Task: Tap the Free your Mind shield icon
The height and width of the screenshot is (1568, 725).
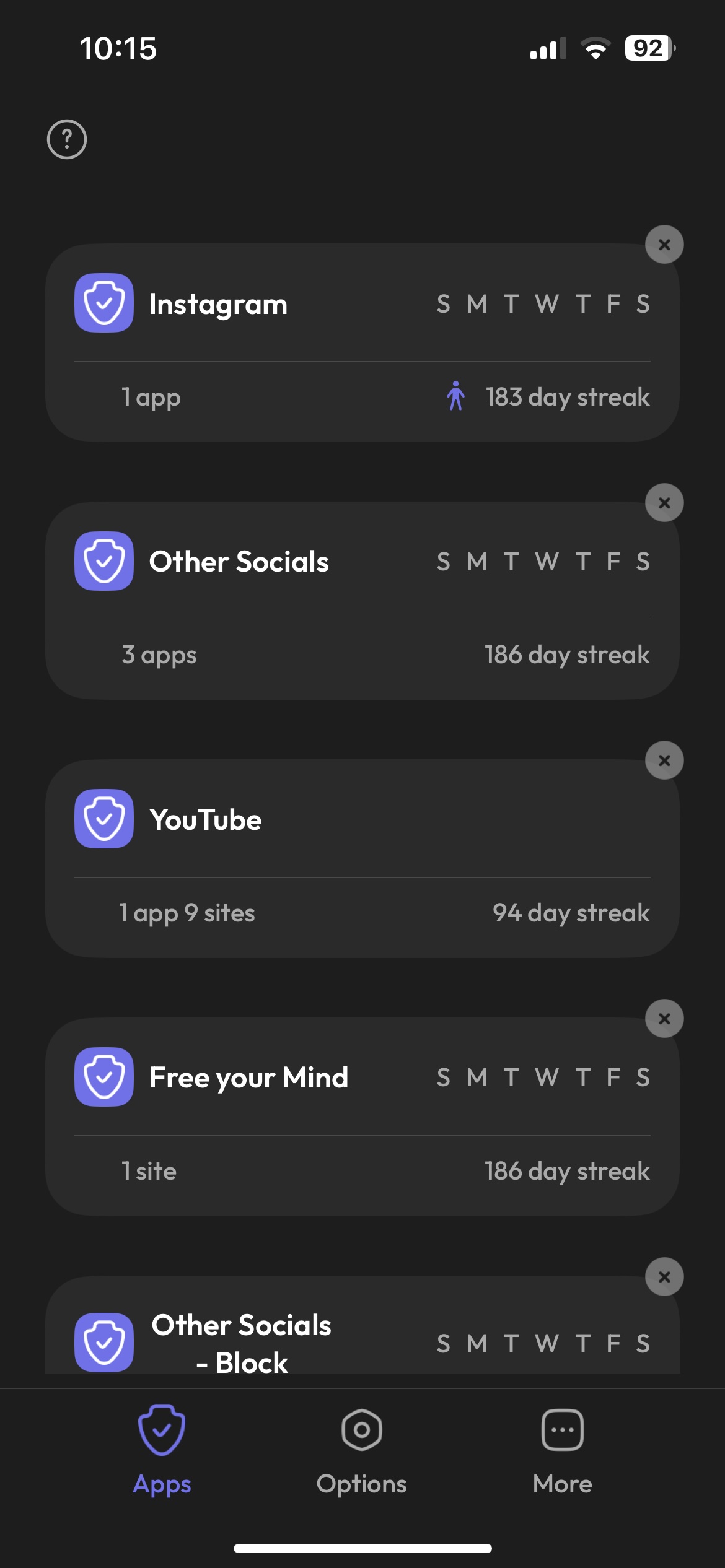Action: coord(104,1077)
